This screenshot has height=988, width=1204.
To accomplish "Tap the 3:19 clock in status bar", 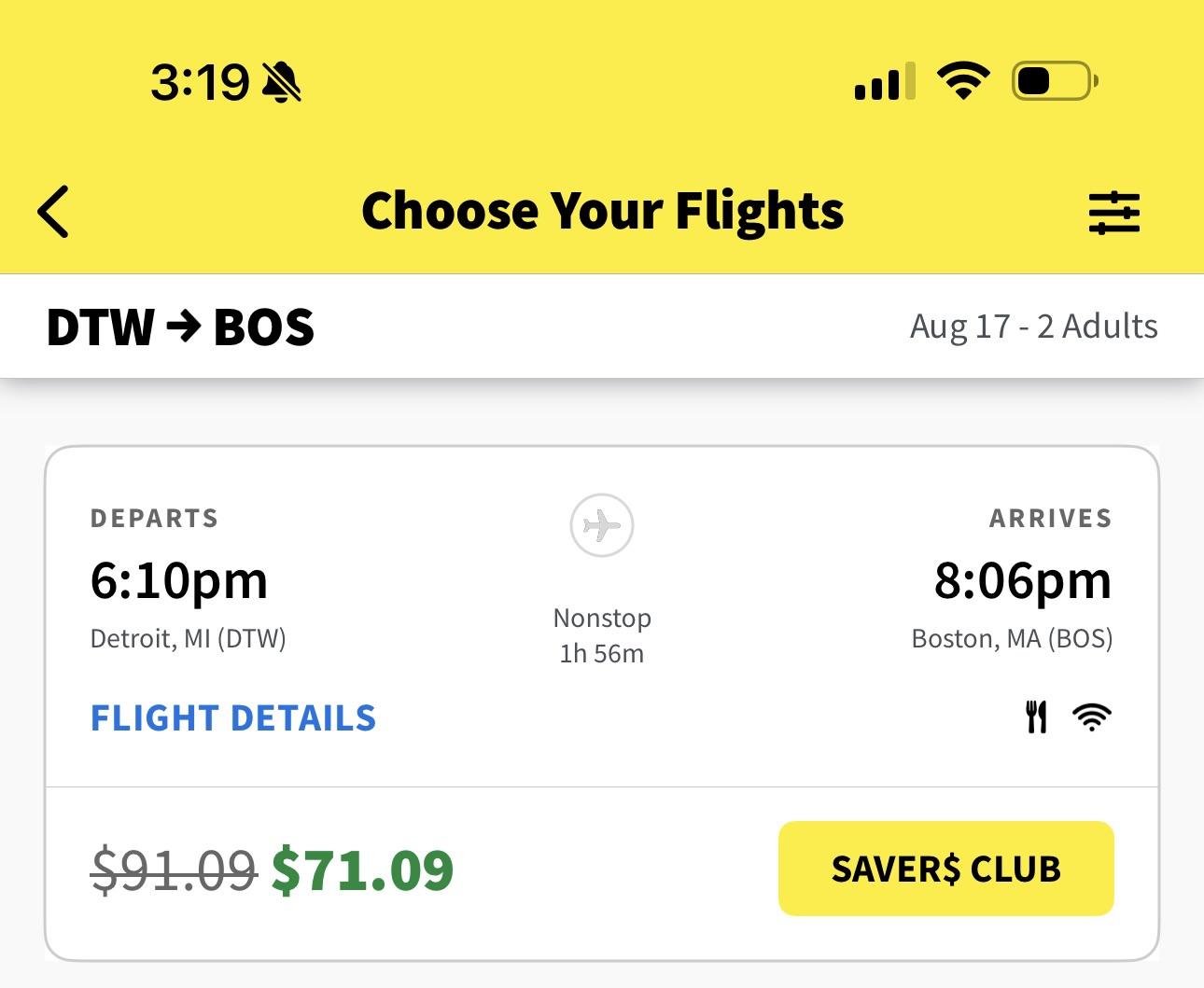I will [x=200, y=82].
